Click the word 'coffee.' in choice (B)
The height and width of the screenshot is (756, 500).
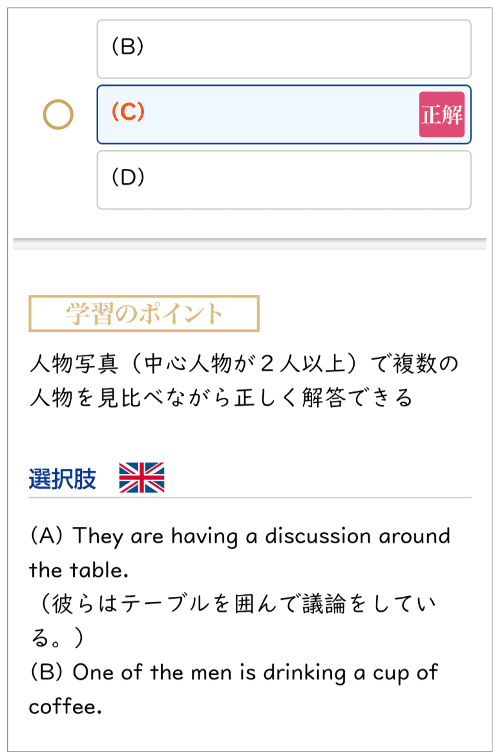pyautogui.click(x=65, y=707)
